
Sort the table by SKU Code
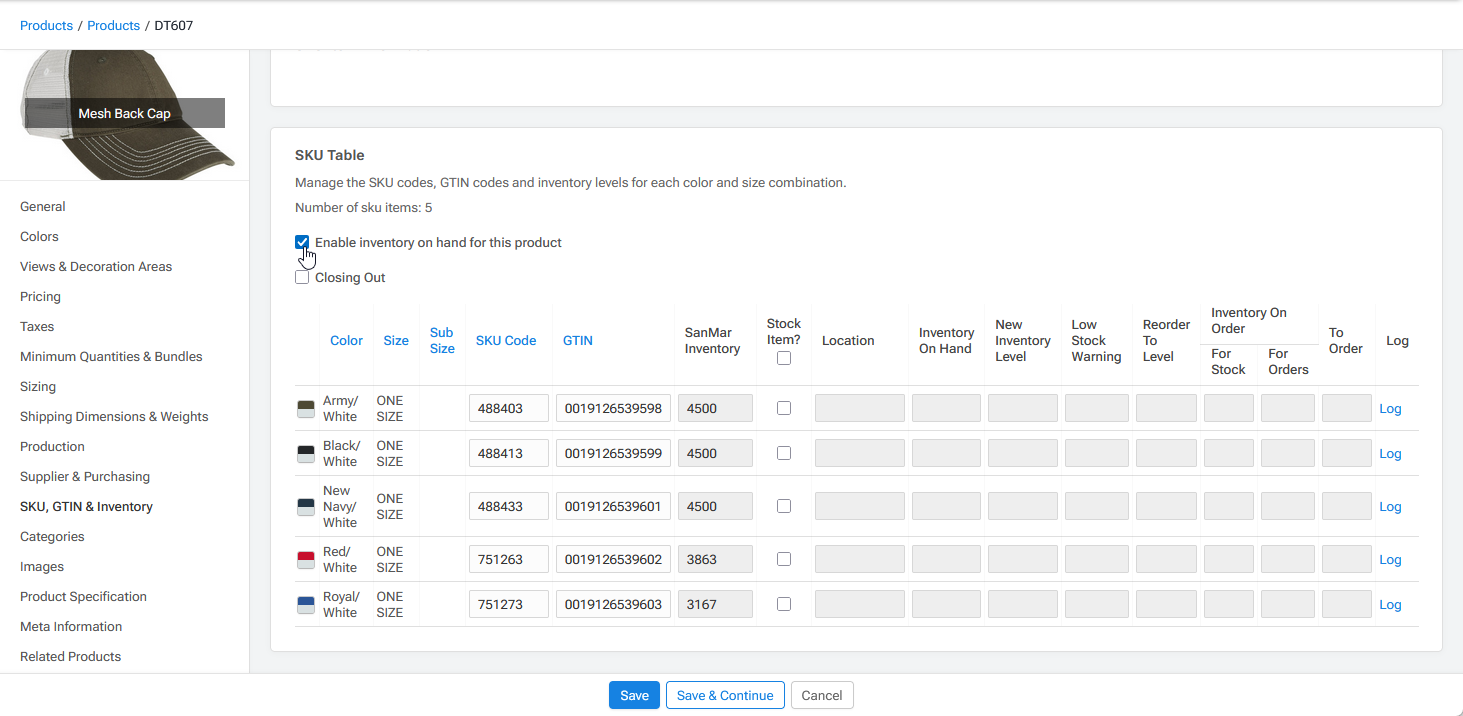506,340
